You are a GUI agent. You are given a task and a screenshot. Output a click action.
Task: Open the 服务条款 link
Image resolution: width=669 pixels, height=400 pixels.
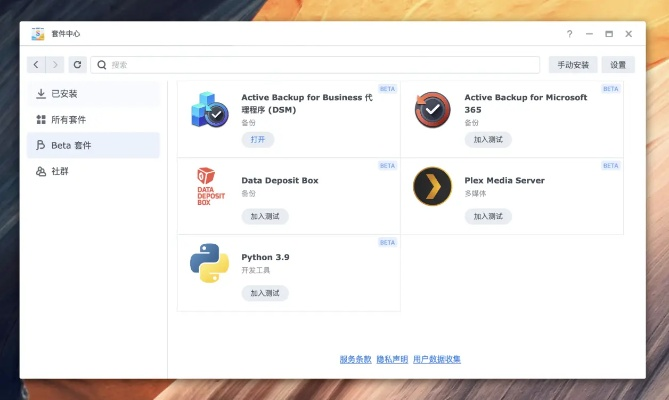[355, 359]
